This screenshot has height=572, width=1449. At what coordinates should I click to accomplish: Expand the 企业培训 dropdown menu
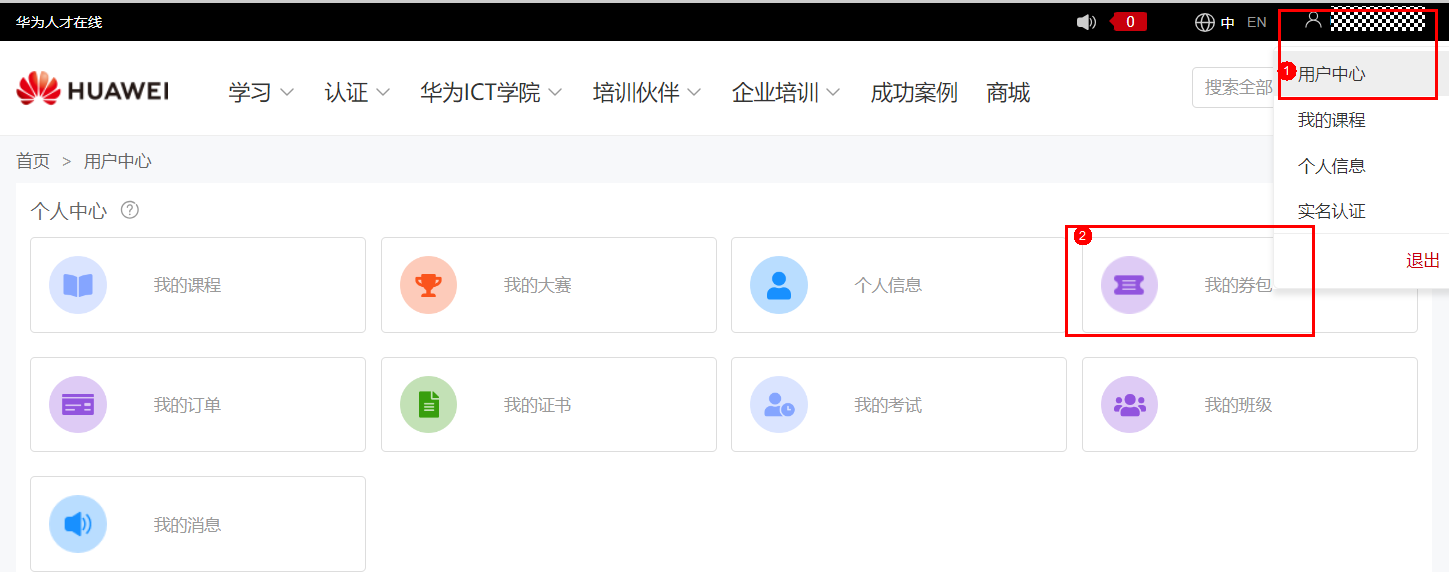(786, 93)
